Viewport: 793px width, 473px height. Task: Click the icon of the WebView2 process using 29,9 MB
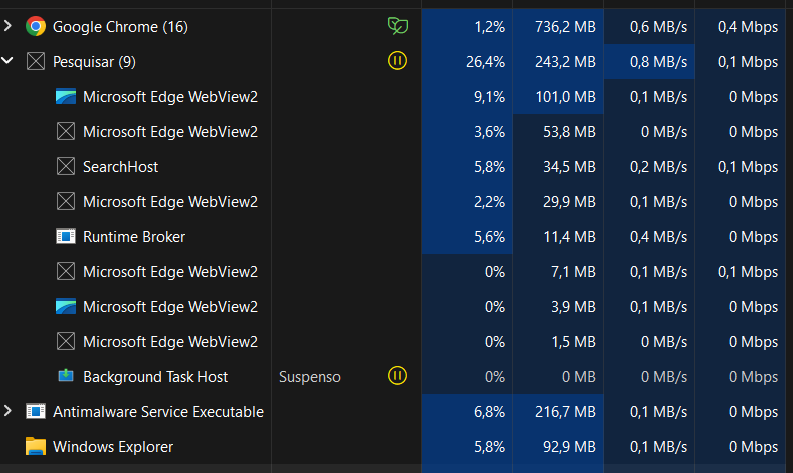click(x=66, y=201)
